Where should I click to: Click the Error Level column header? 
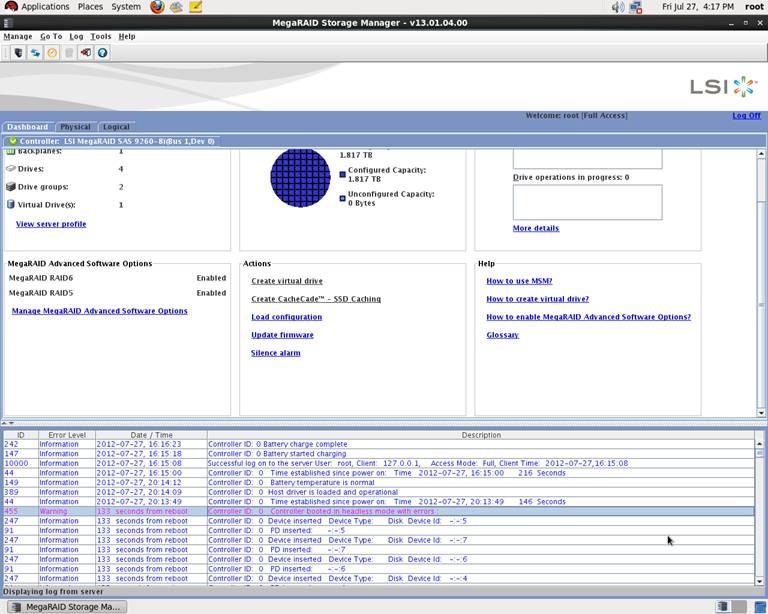point(67,435)
